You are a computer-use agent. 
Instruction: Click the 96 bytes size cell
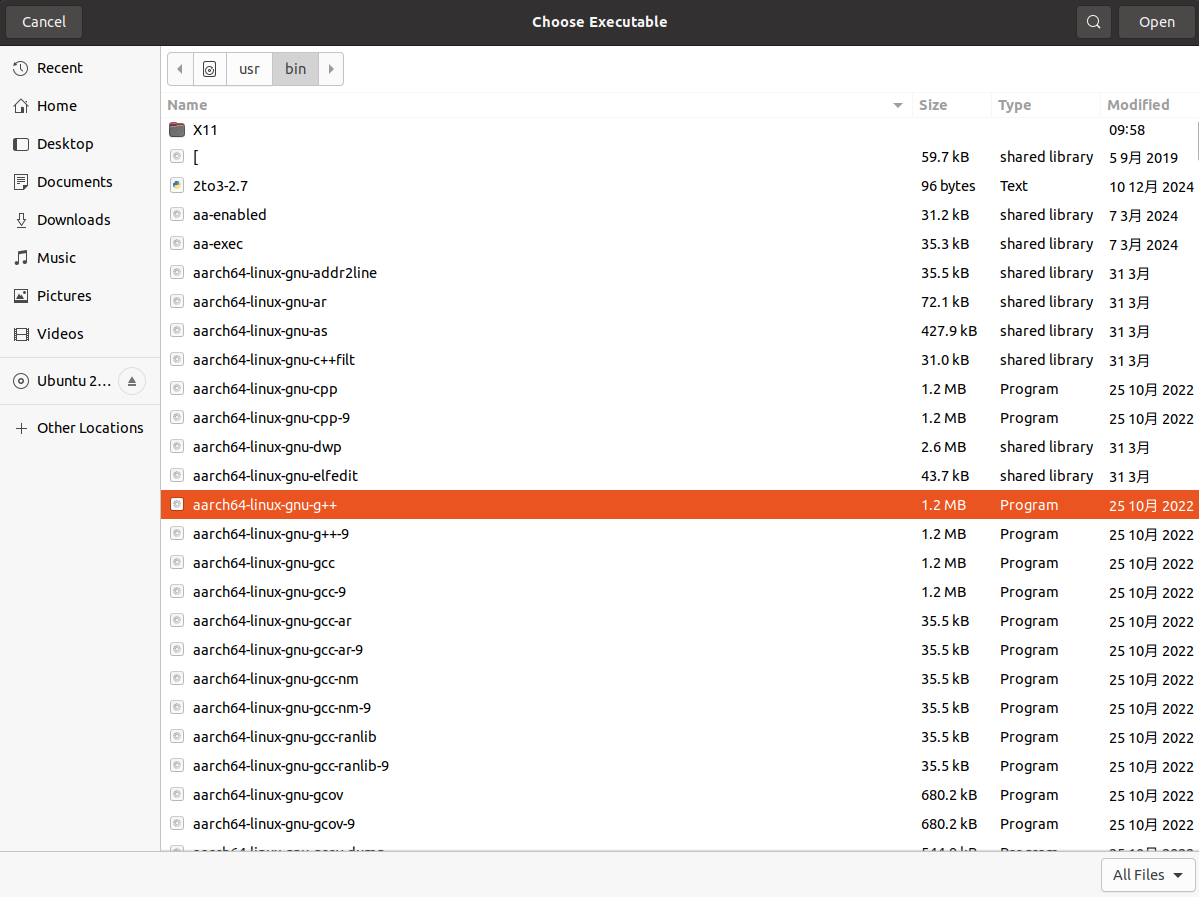tap(948, 186)
